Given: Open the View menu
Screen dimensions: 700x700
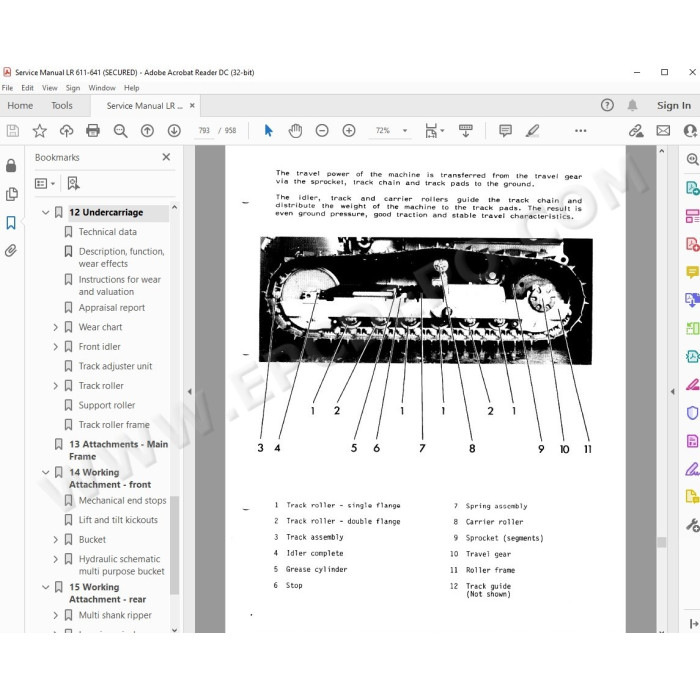Looking at the screenshot, I should [x=50, y=88].
